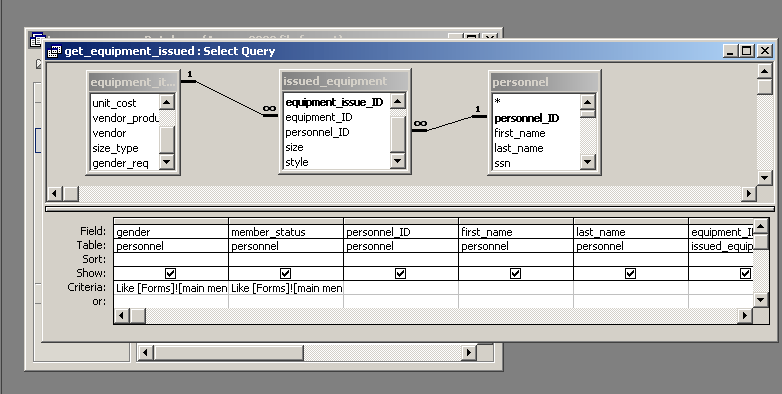The height and width of the screenshot is (394, 782).
Task: Click the equipment_it... table header
Action: point(133,82)
